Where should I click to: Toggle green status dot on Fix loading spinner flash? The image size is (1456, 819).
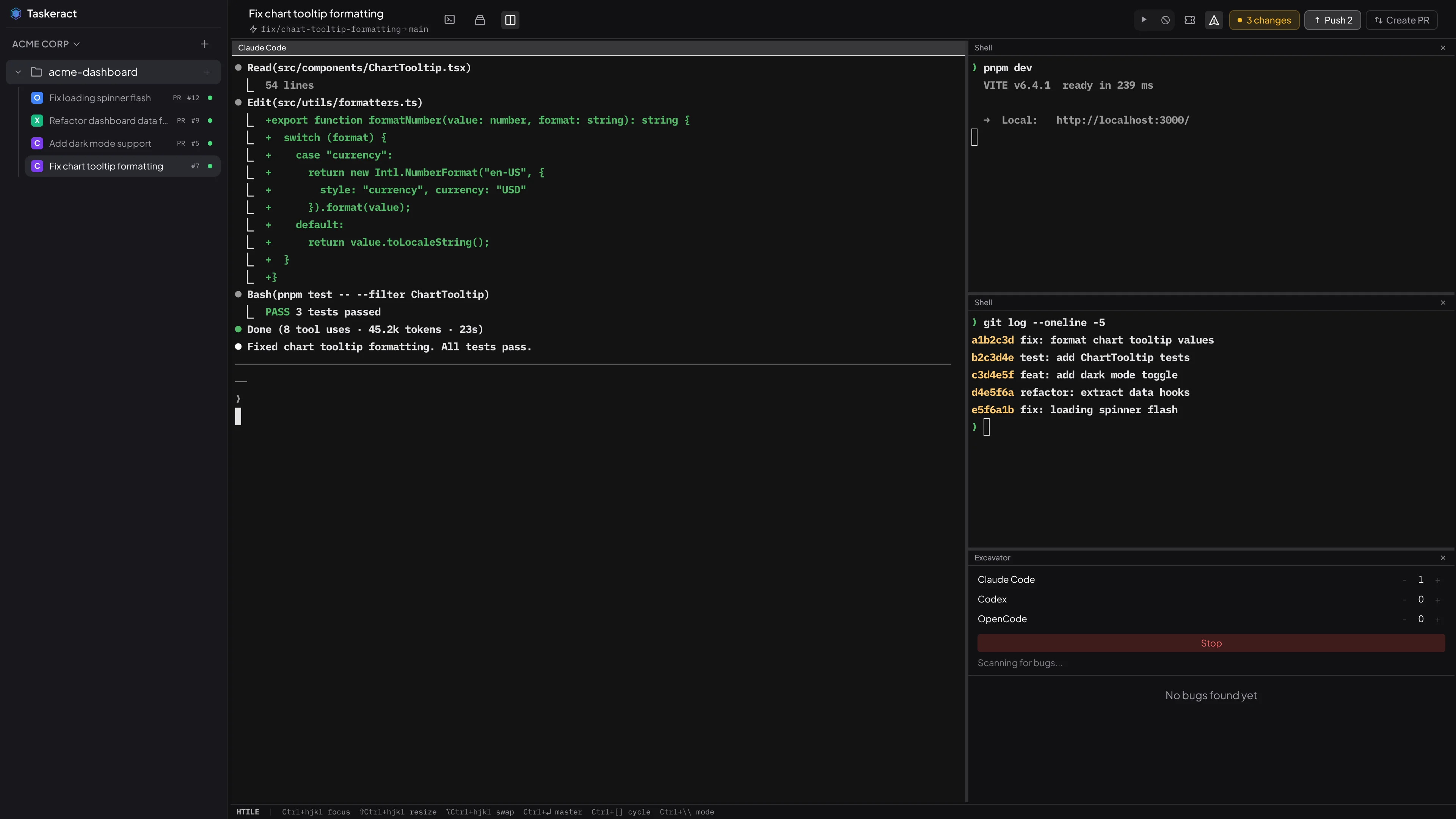pos(210,98)
